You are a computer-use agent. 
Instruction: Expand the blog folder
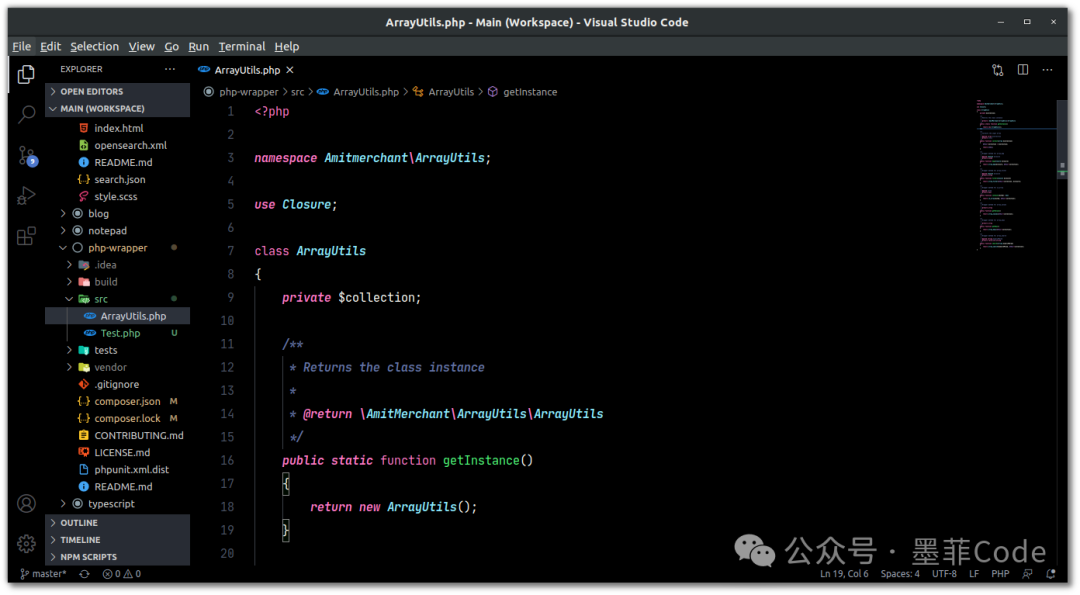[x=98, y=214]
